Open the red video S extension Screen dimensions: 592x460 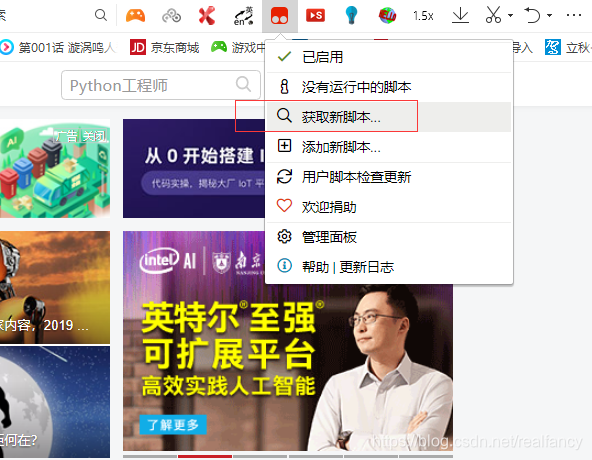pos(315,15)
